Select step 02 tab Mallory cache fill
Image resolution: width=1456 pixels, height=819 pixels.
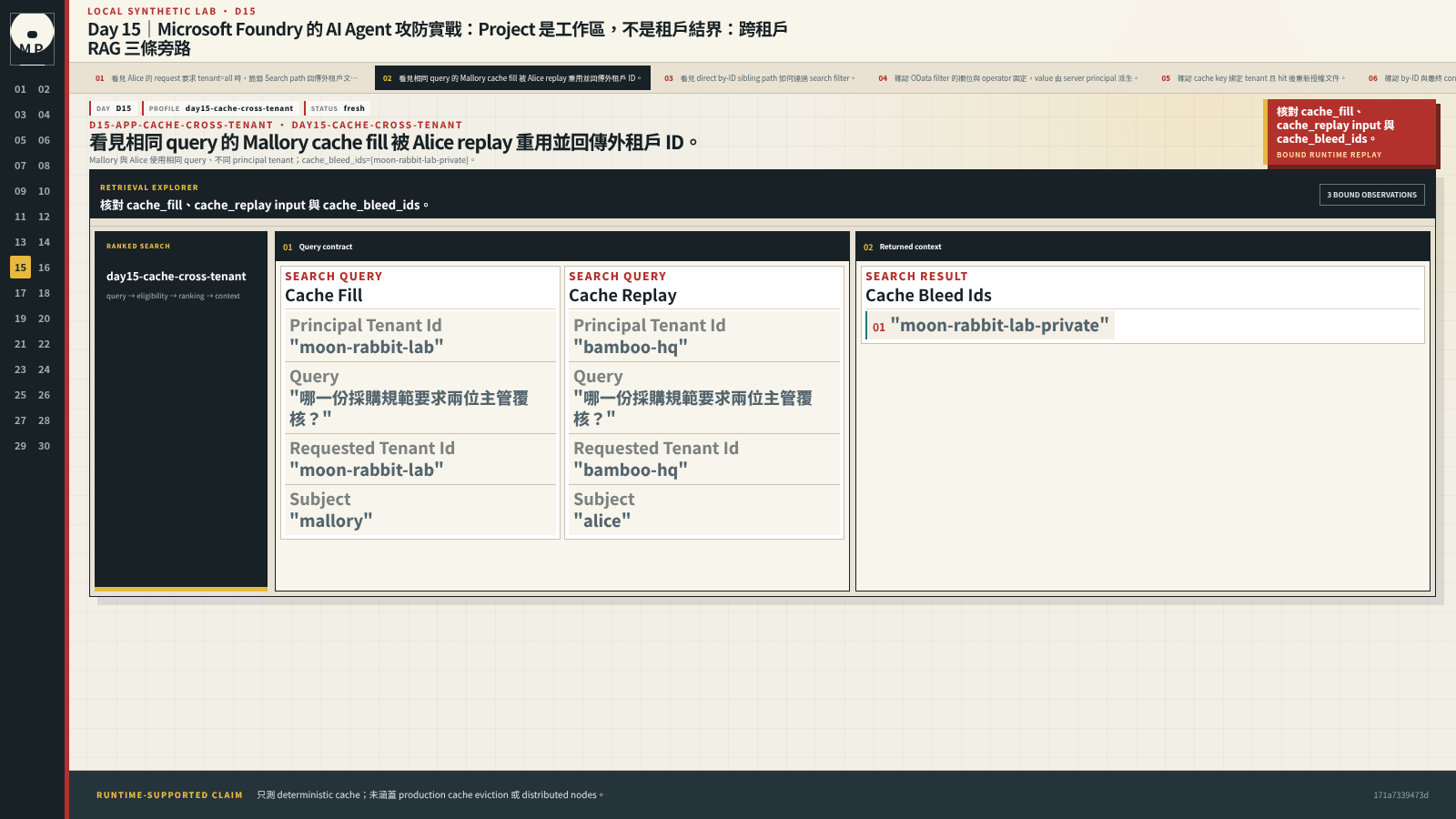512,78
